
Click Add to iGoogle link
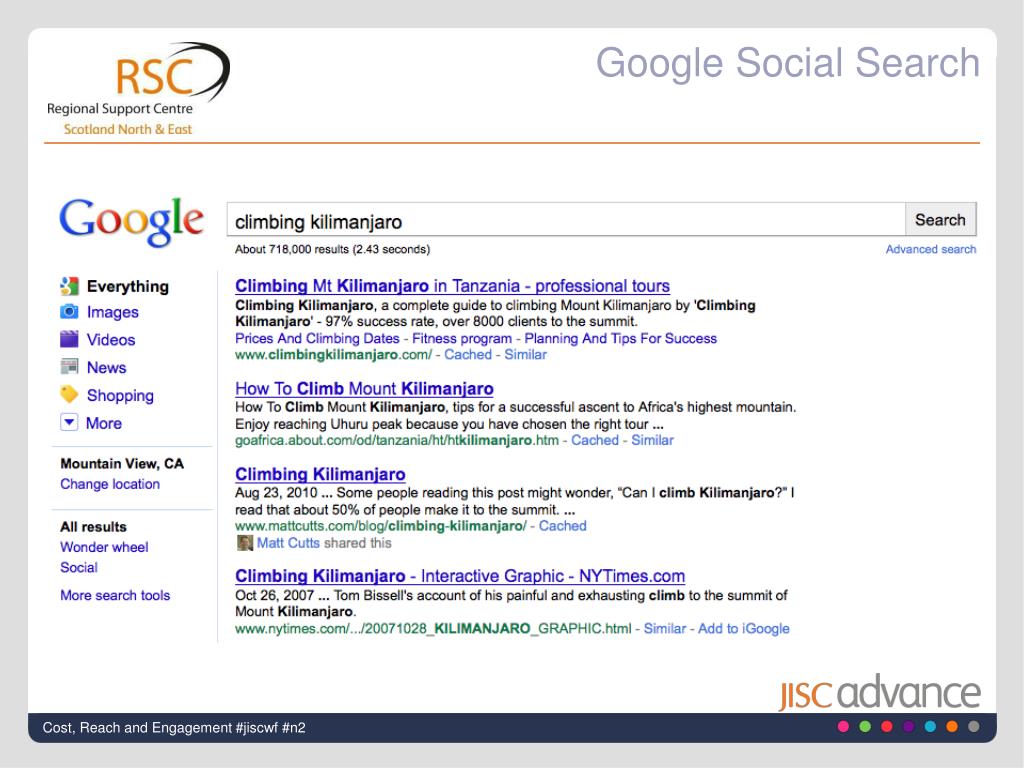(x=744, y=628)
